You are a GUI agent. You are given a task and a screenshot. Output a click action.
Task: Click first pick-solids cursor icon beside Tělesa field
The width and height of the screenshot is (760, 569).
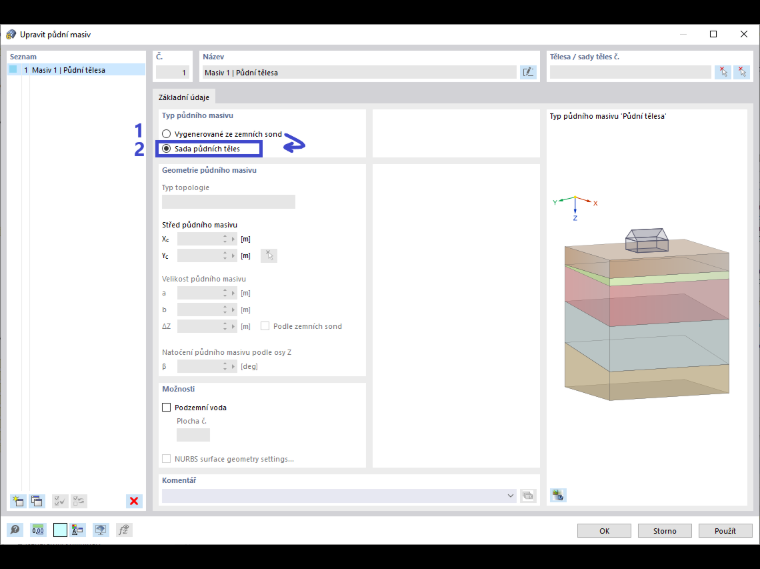click(x=723, y=72)
